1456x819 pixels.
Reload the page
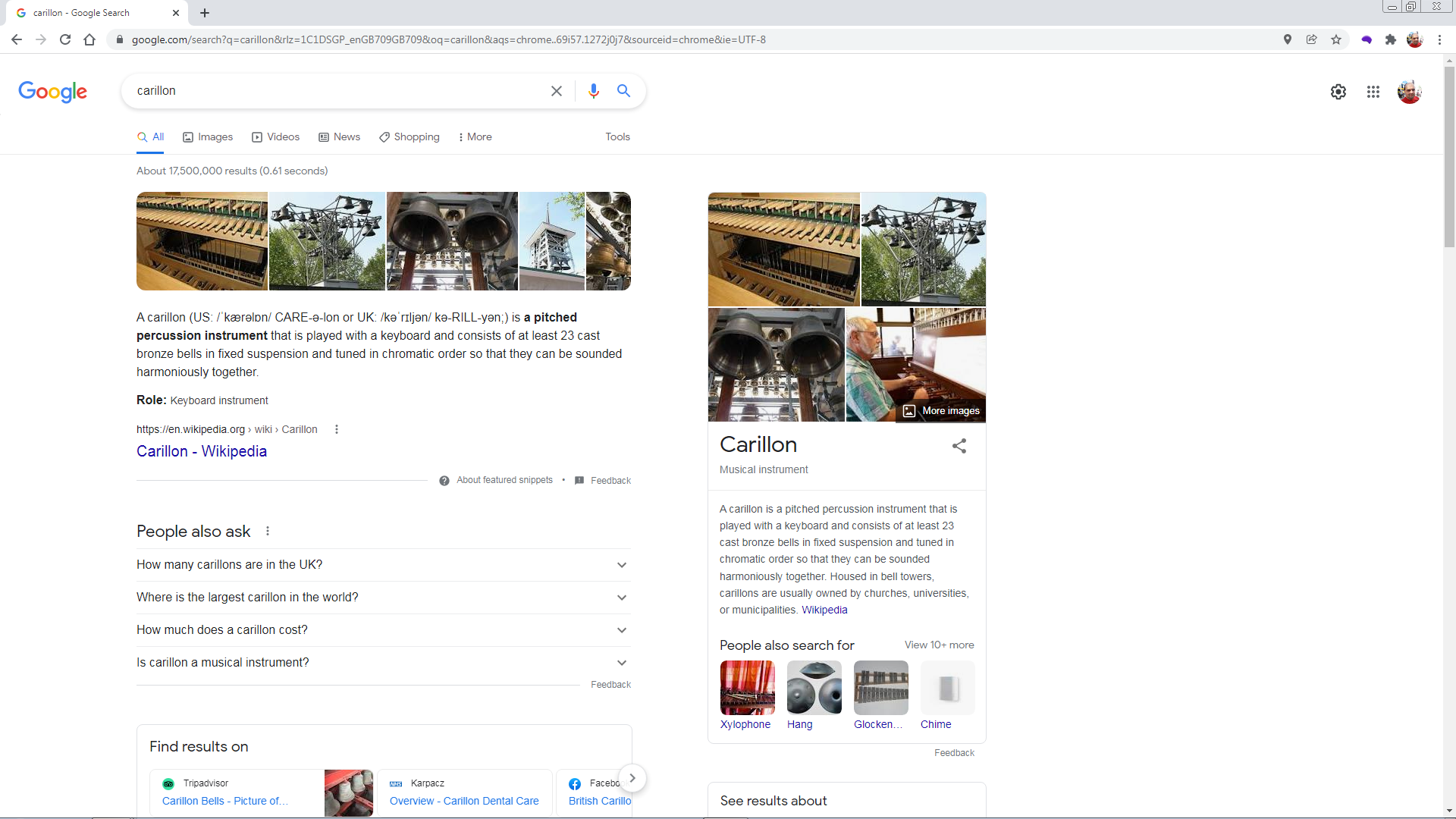(x=65, y=39)
